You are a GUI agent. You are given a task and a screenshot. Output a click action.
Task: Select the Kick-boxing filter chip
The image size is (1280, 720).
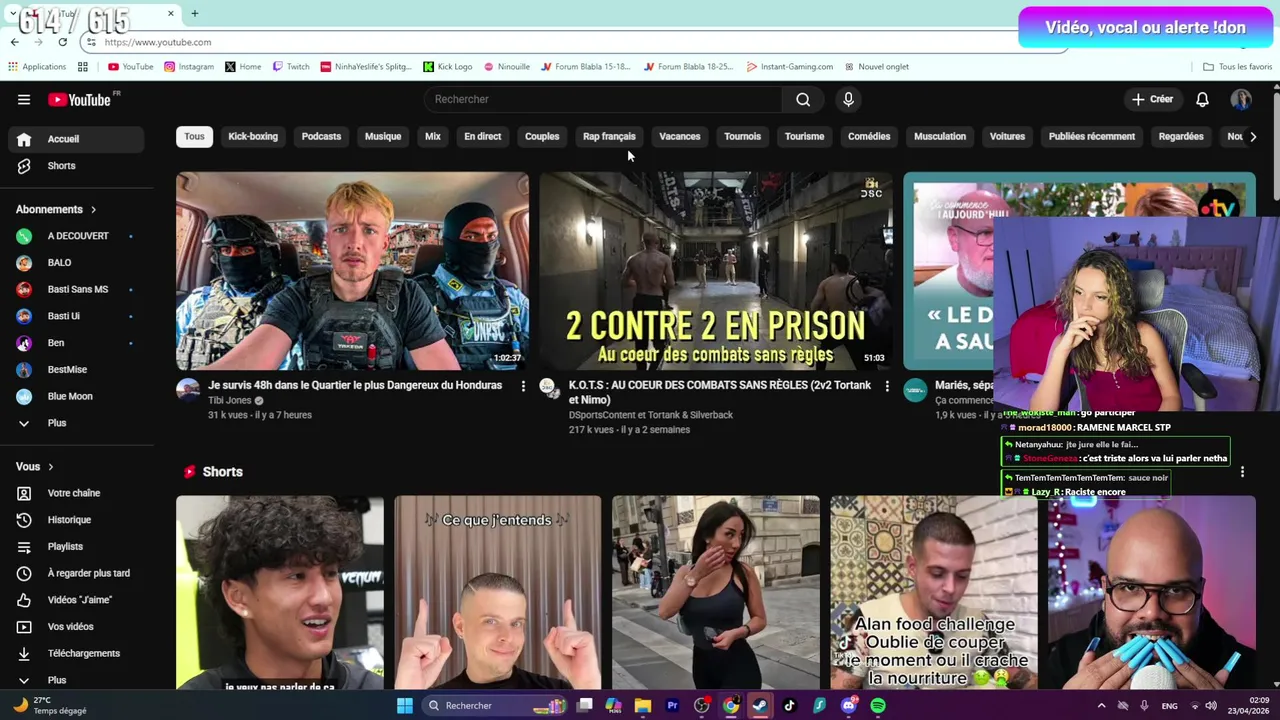tap(253, 136)
